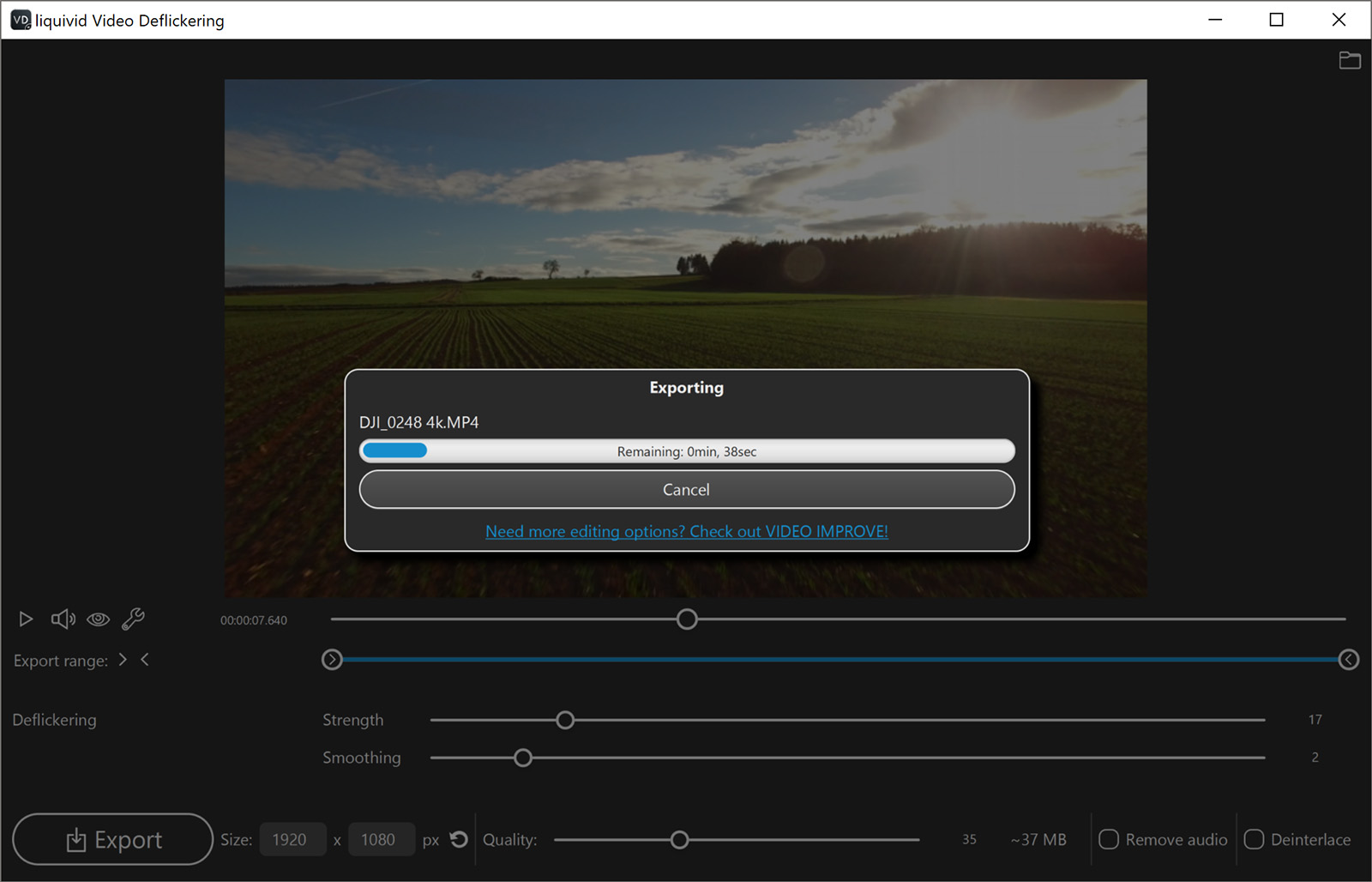Open the VIDEO IMPROVE link
This screenshot has width=1372, height=882.
(686, 531)
